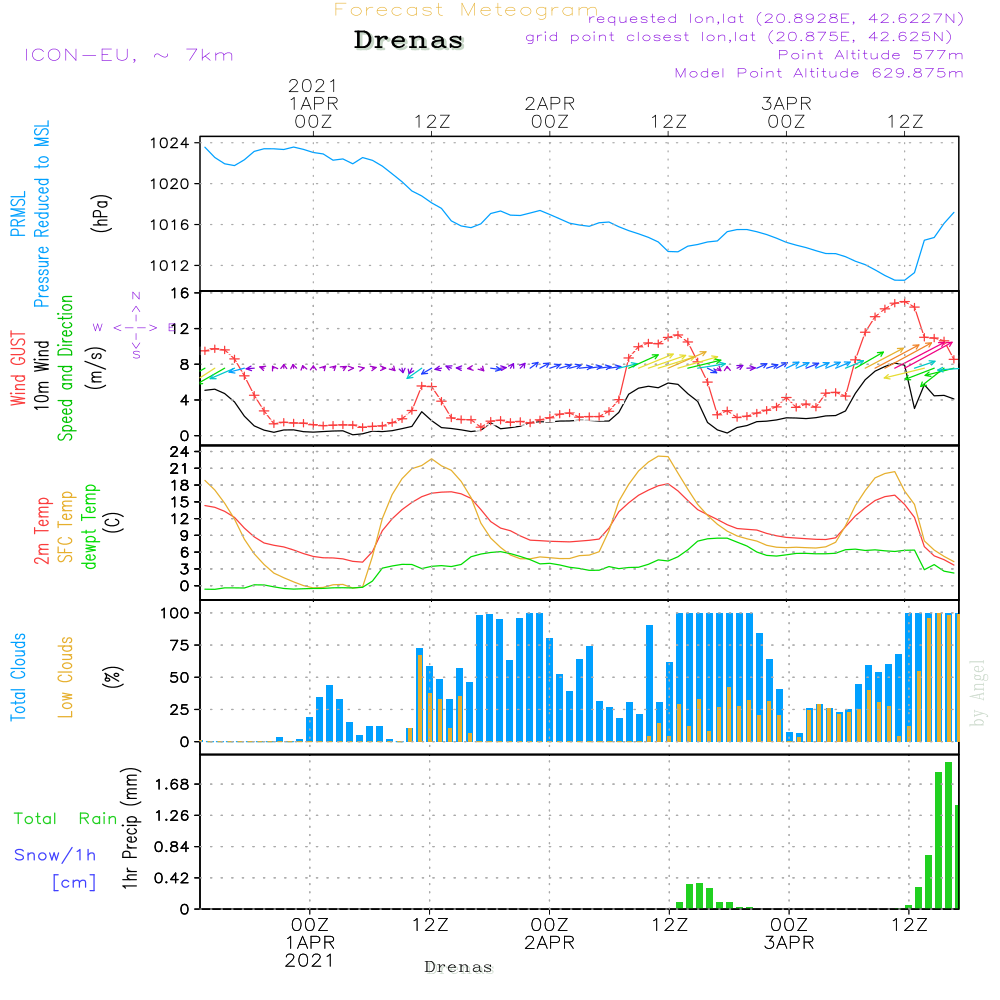The image size is (1000, 1000).
Task: Click the "2APR" date label at top axis
Action: coord(549,103)
